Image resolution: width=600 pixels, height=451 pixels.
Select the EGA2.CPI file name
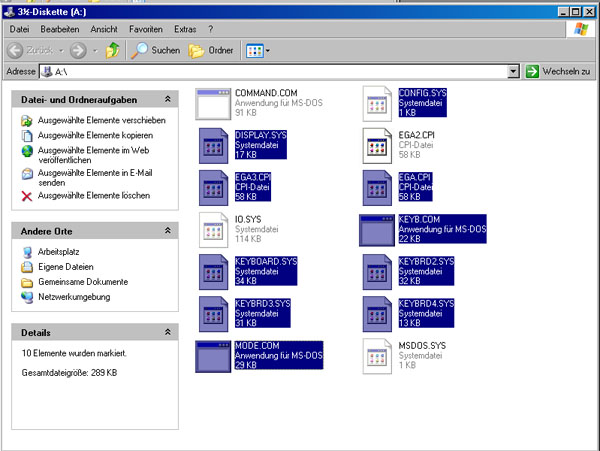tap(416, 135)
